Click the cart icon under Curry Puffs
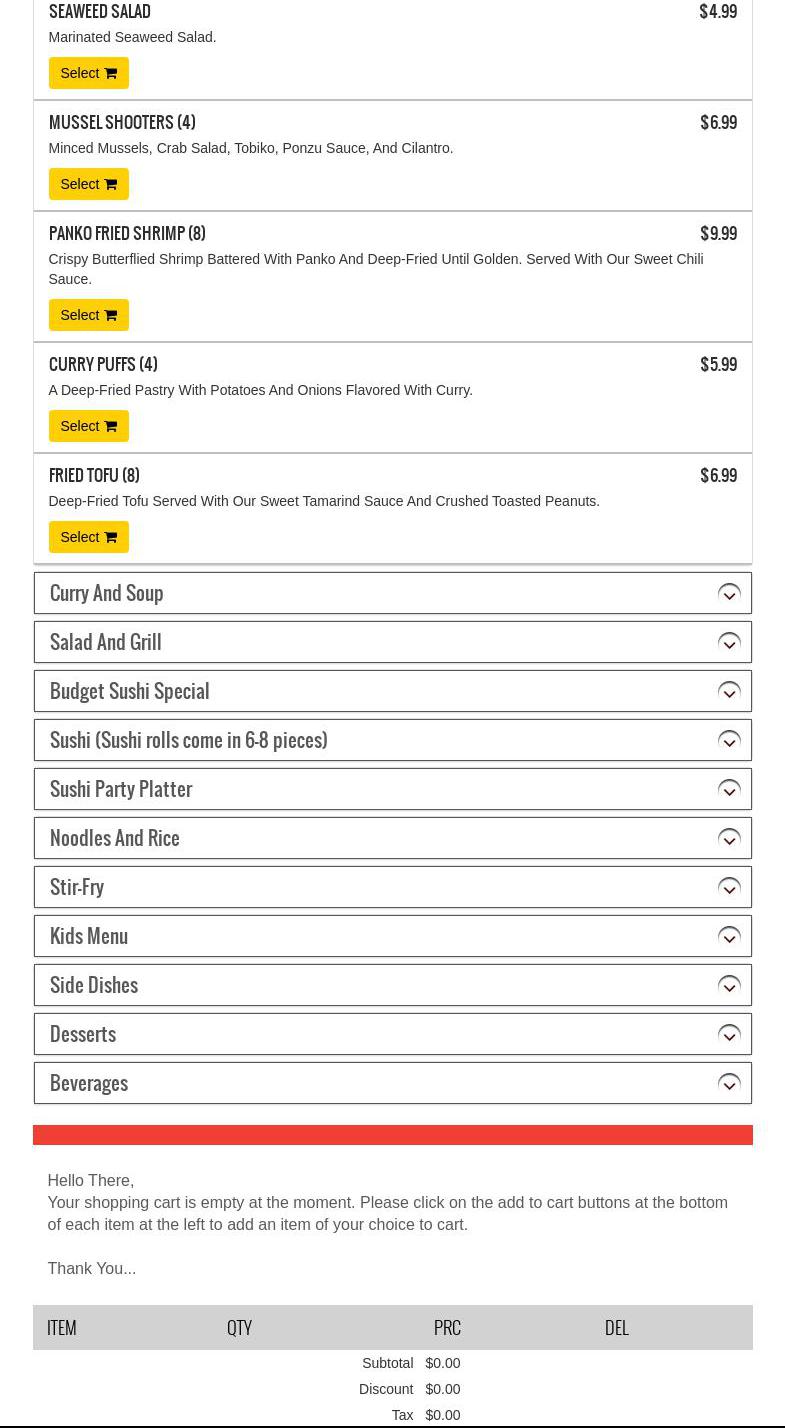Viewport: 785px width, 1428px height. click(110, 426)
